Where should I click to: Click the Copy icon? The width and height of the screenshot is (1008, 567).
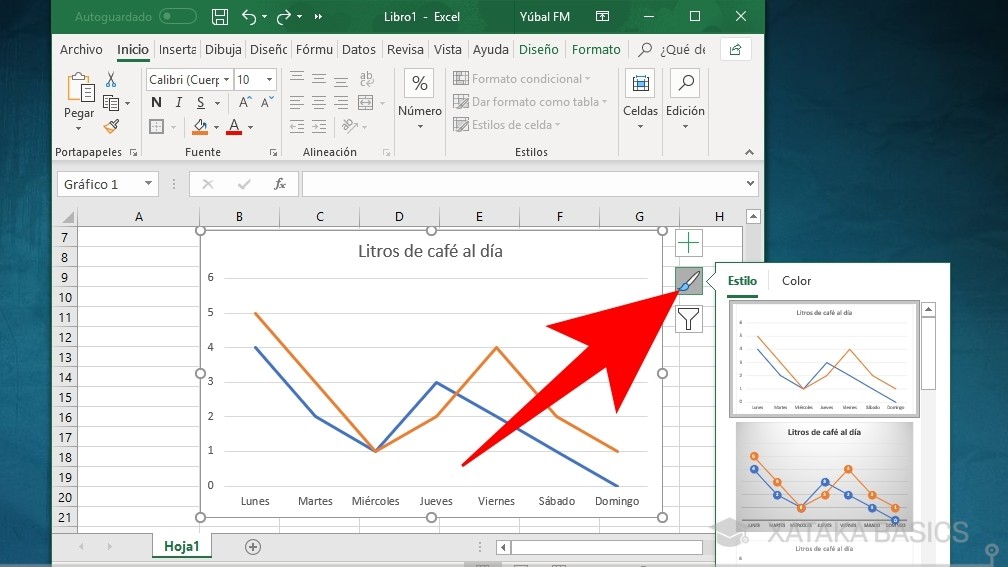pos(111,103)
